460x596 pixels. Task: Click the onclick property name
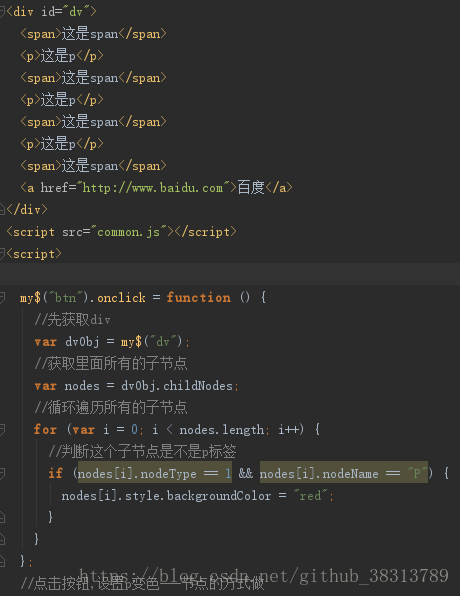pyautogui.click(x=121, y=297)
